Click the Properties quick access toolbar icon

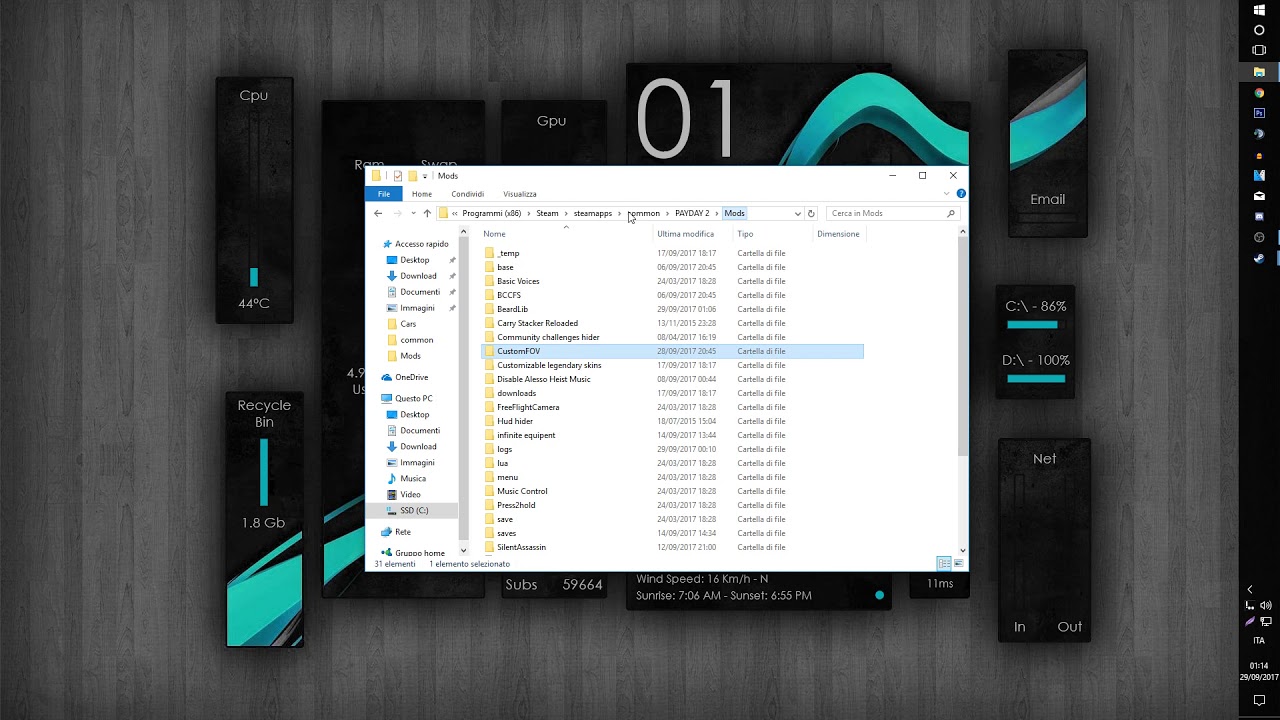click(x=397, y=176)
